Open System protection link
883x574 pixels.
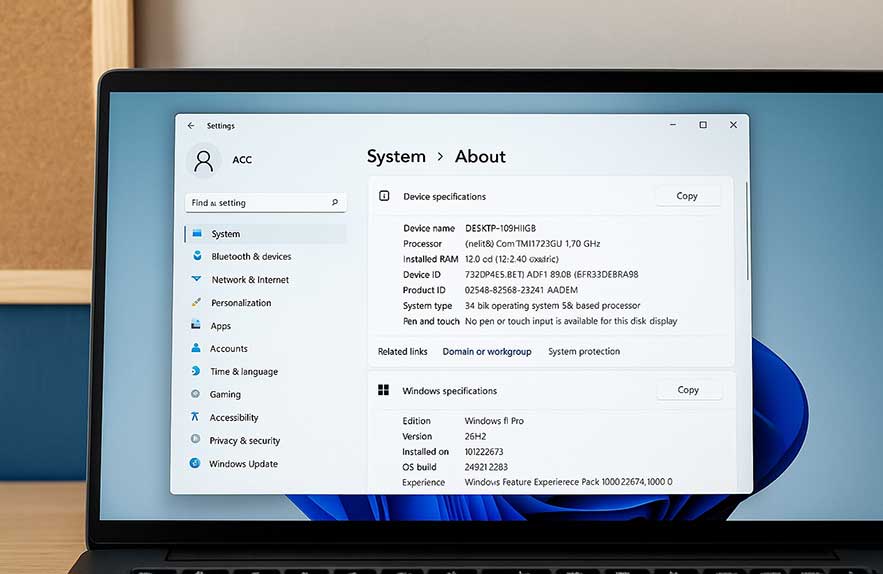[x=584, y=351]
